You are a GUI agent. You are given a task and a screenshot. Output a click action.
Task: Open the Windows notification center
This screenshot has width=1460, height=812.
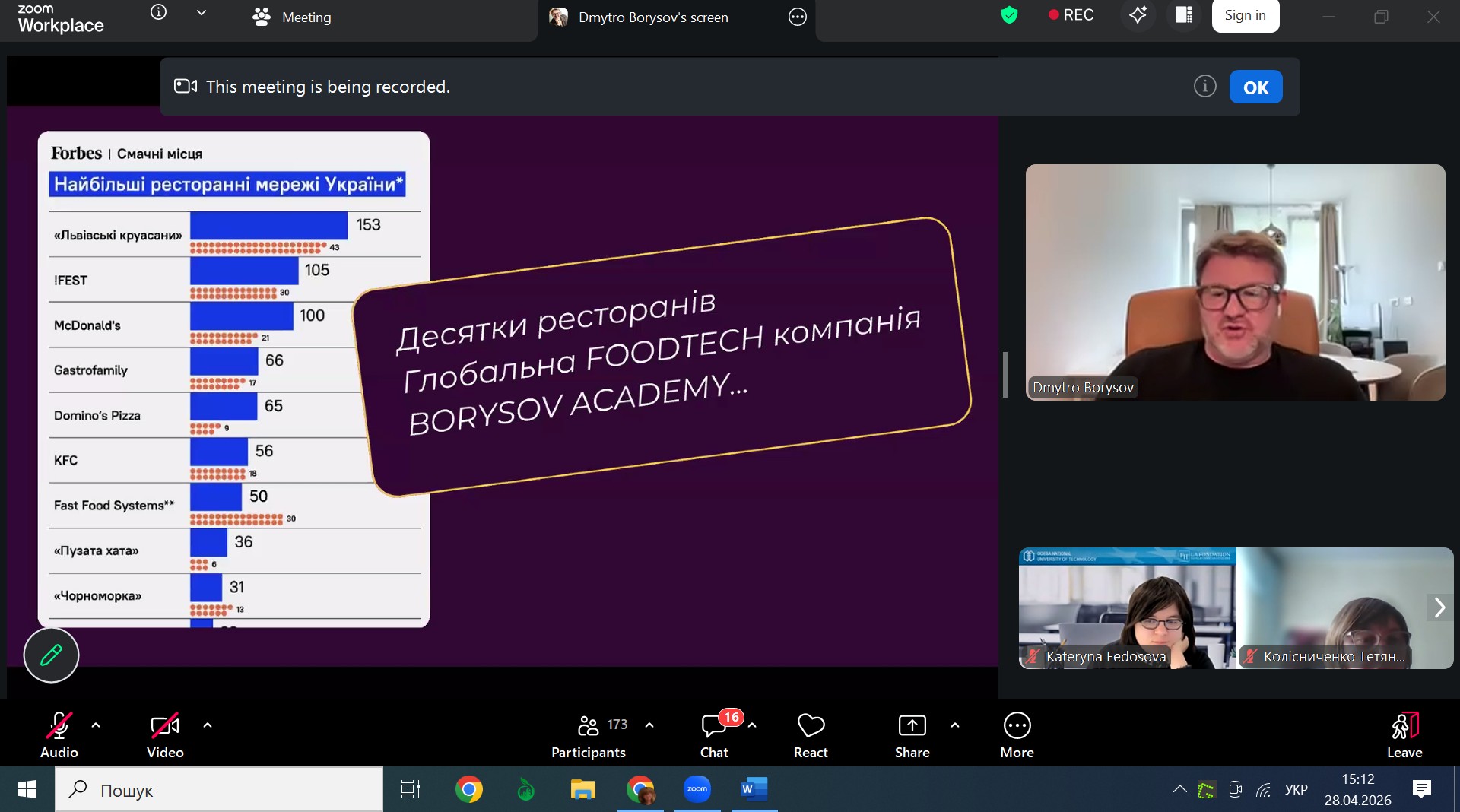click(x=1422, y=790)
